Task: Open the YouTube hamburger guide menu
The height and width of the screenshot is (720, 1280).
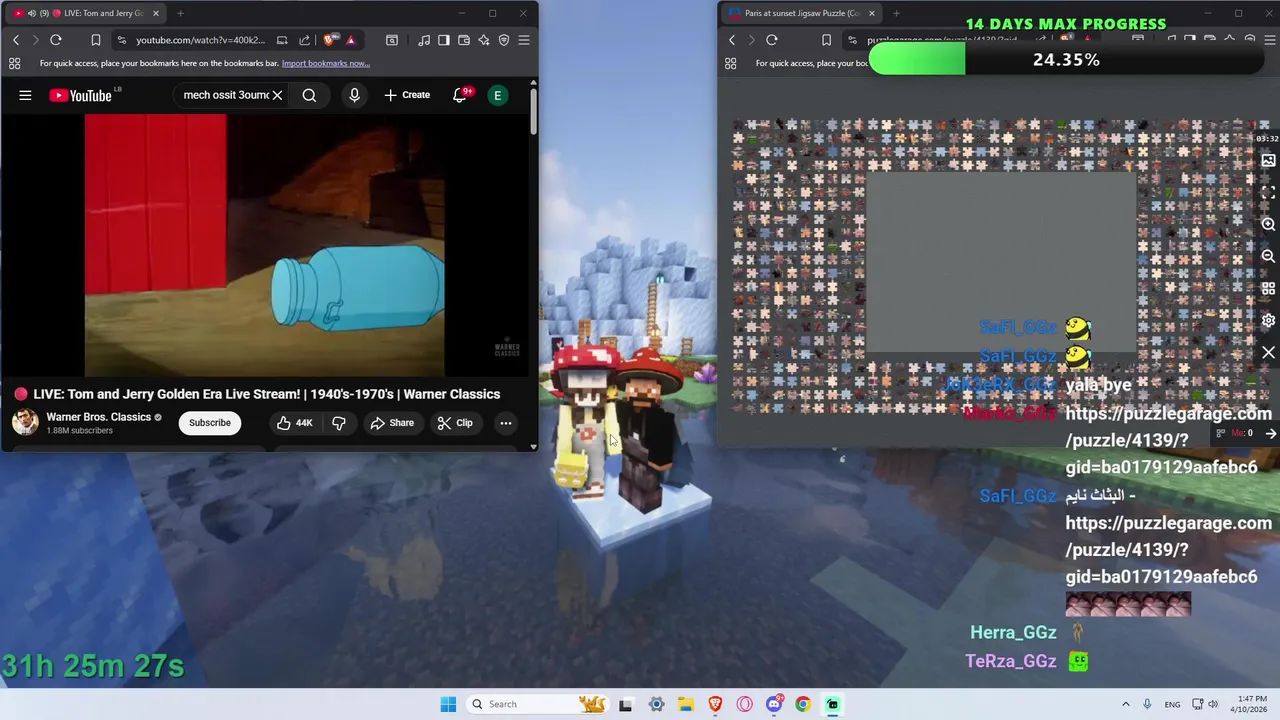Action: pyautogui.click(x=25, y=95)
